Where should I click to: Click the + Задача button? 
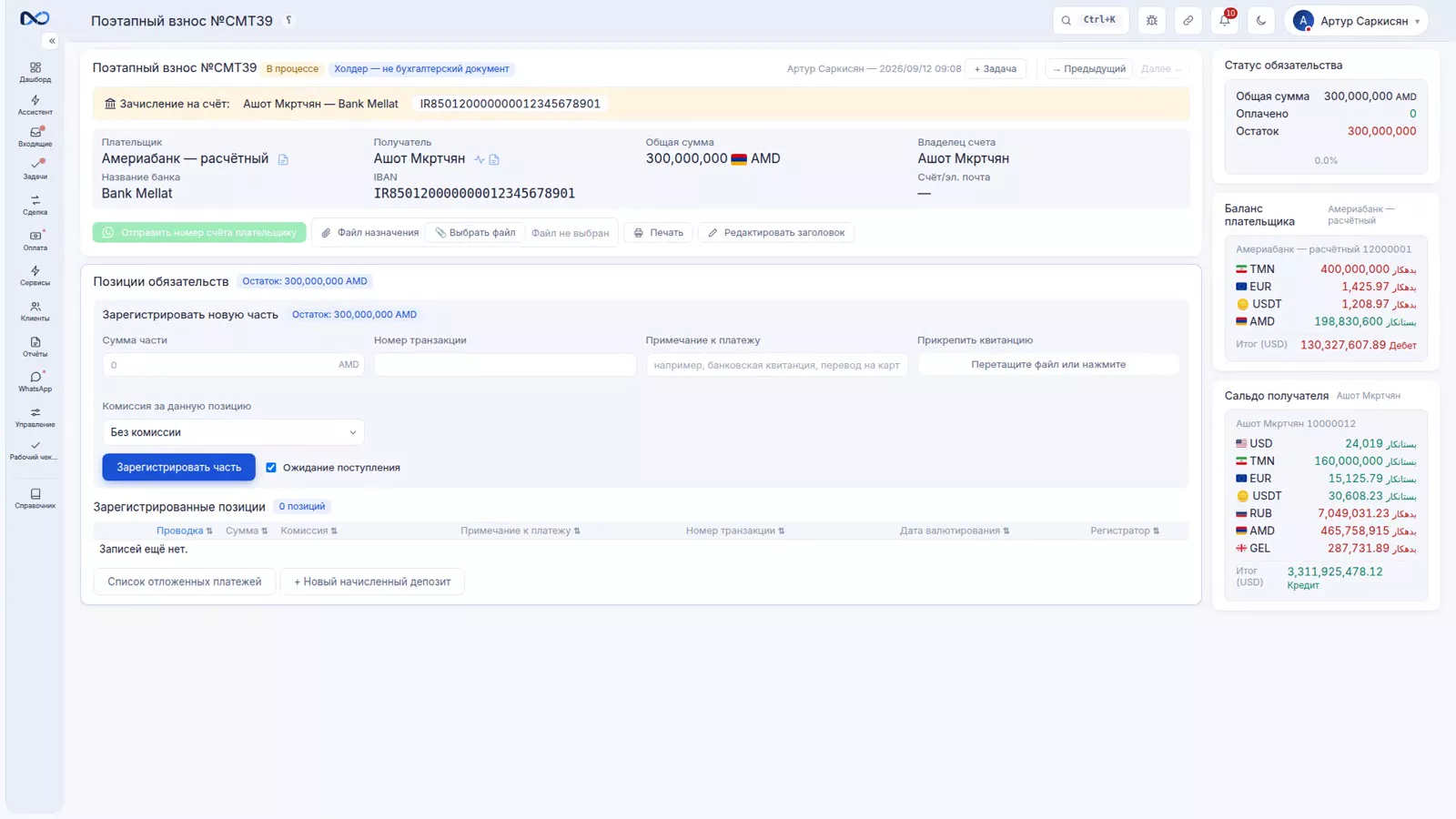(996, 69)
